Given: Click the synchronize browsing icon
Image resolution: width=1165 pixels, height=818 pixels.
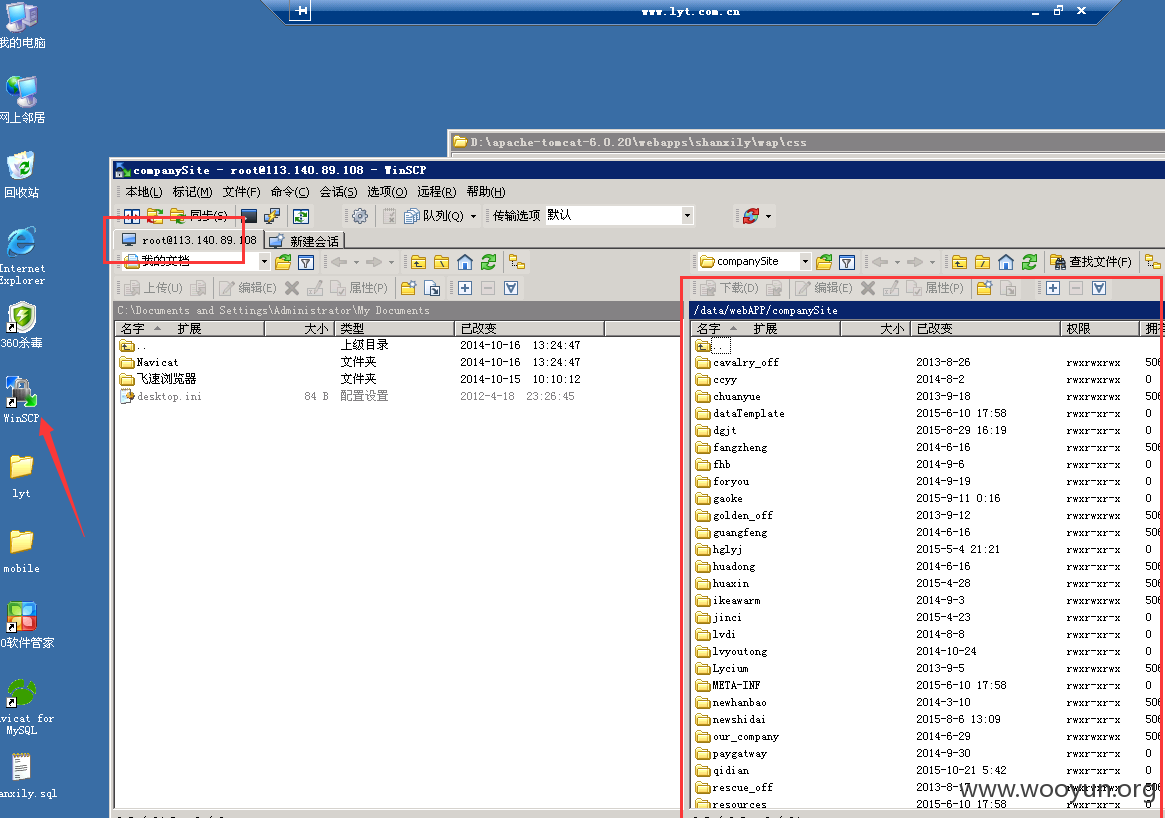Looking at the screenshot, I should pyautogui.click(x=301, y=216).
